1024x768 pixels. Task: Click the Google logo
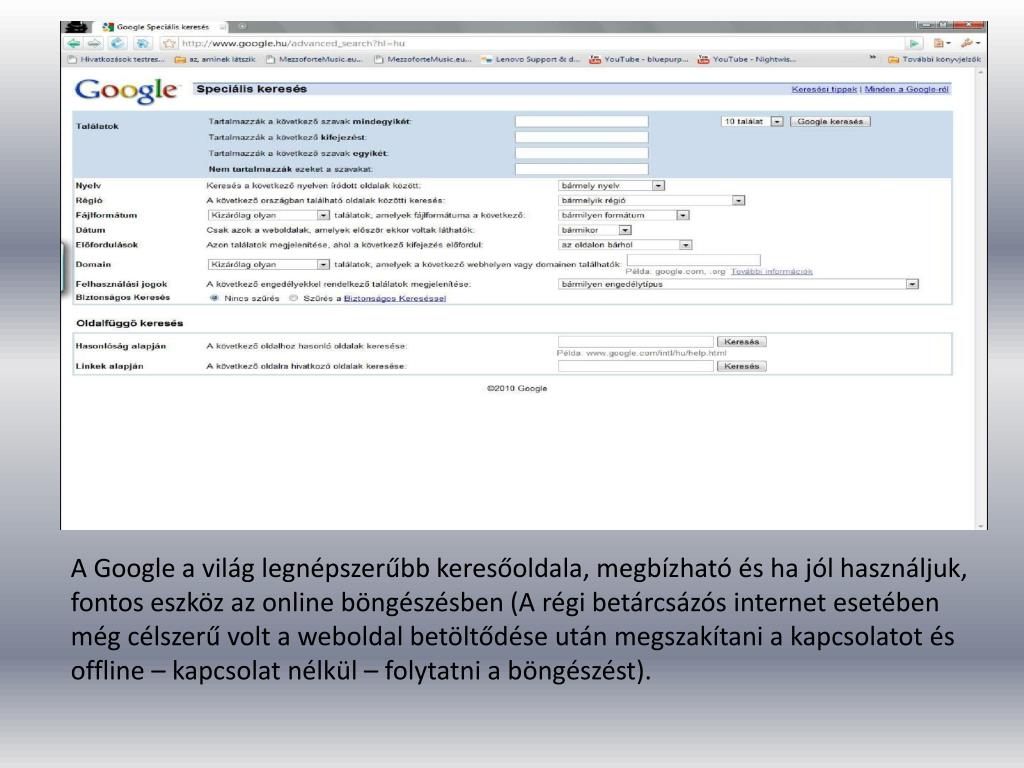point(126,90)
